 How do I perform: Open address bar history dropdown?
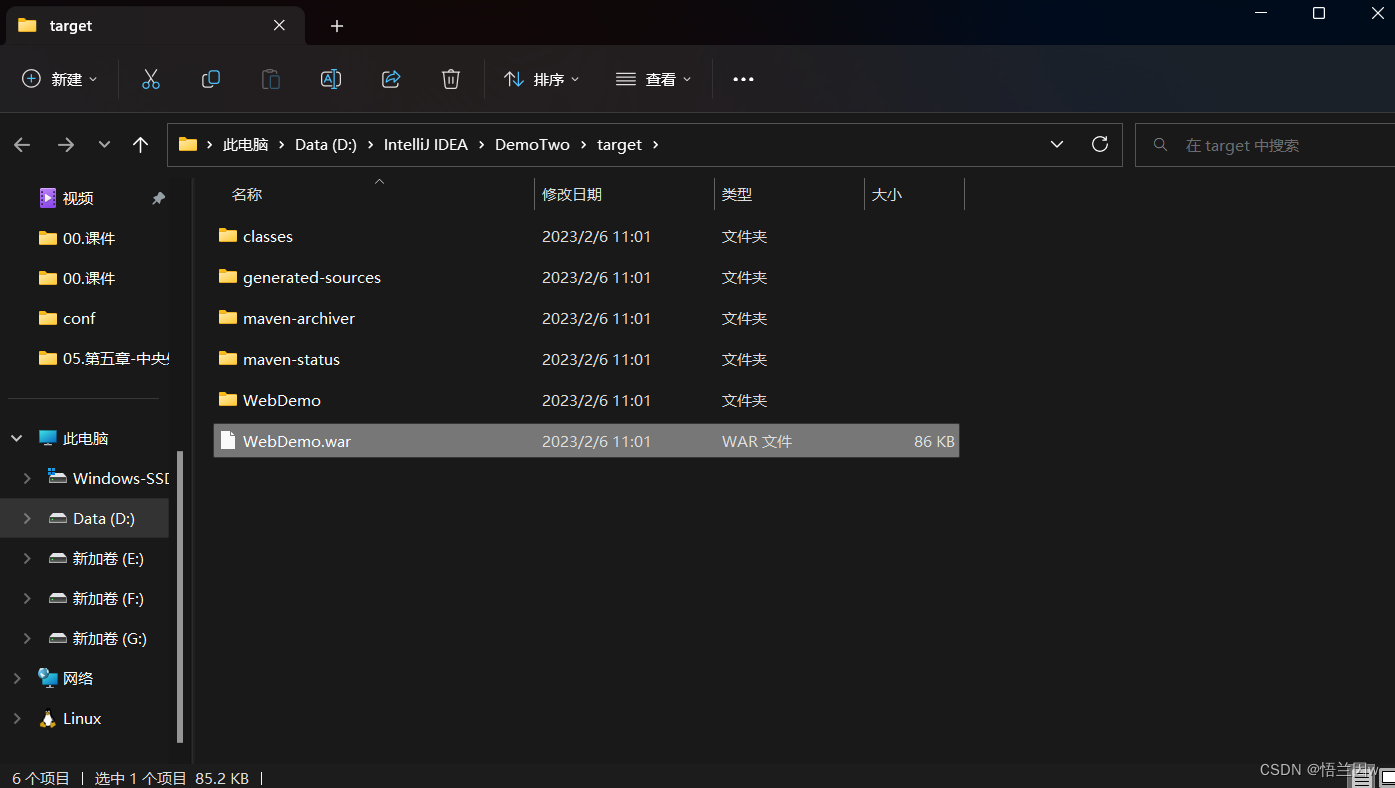click(1057, 144)
